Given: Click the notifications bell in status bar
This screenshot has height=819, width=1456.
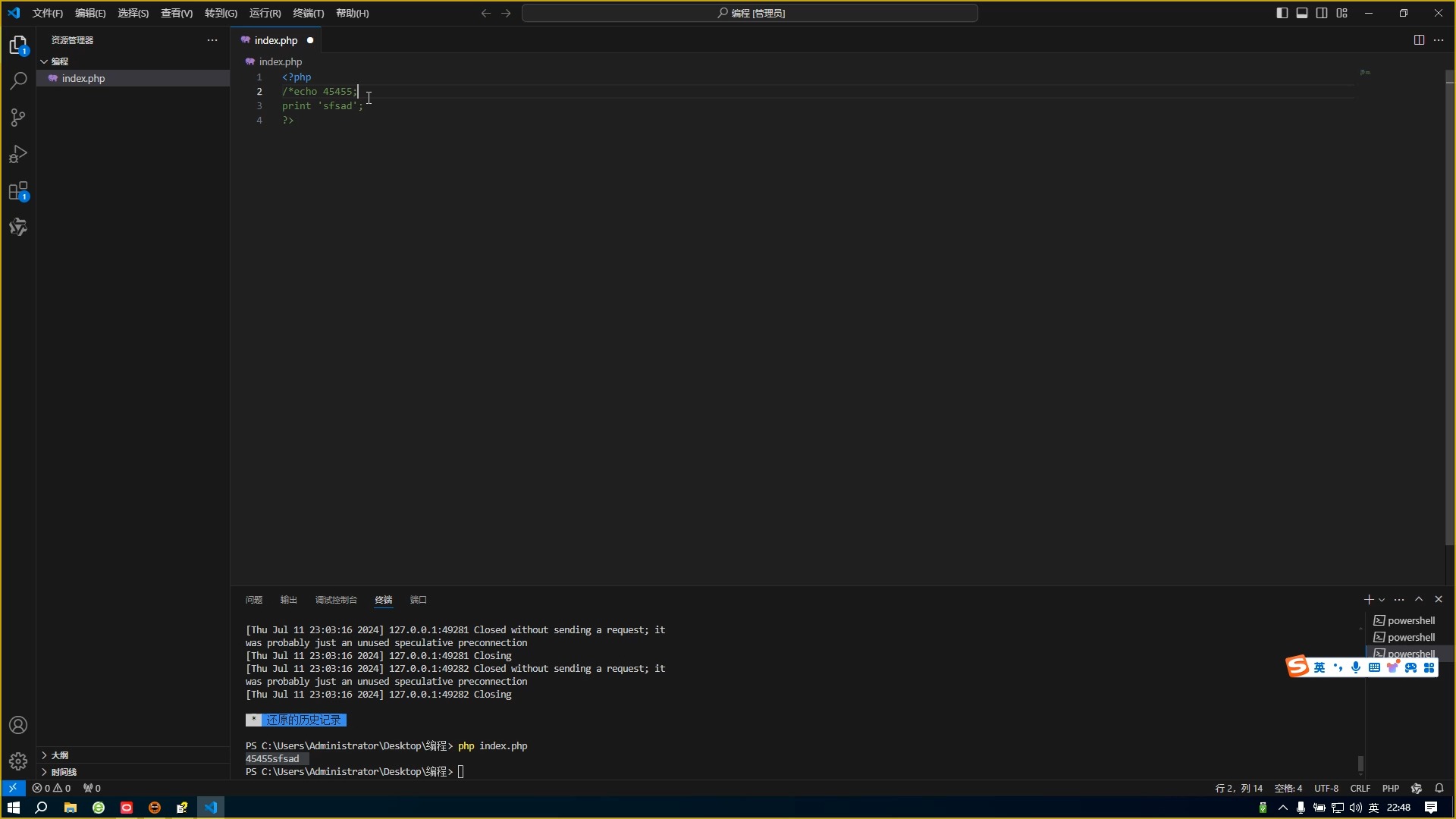Looking at the screenshot, I should click(1439, 788).
